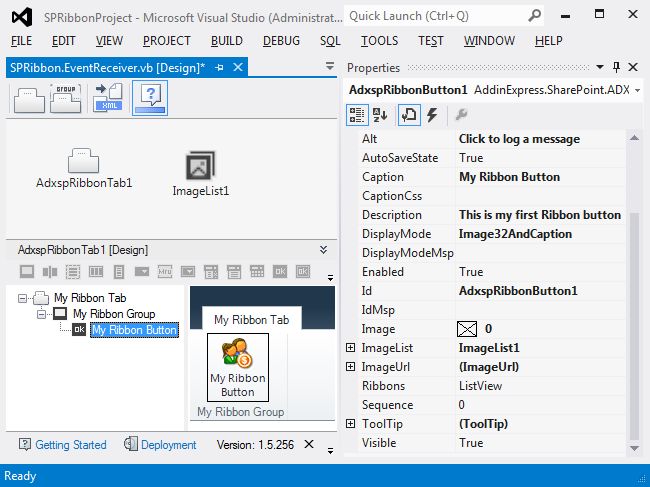Collapse the My Ribbon Group tree node

[x=41, y=314]
